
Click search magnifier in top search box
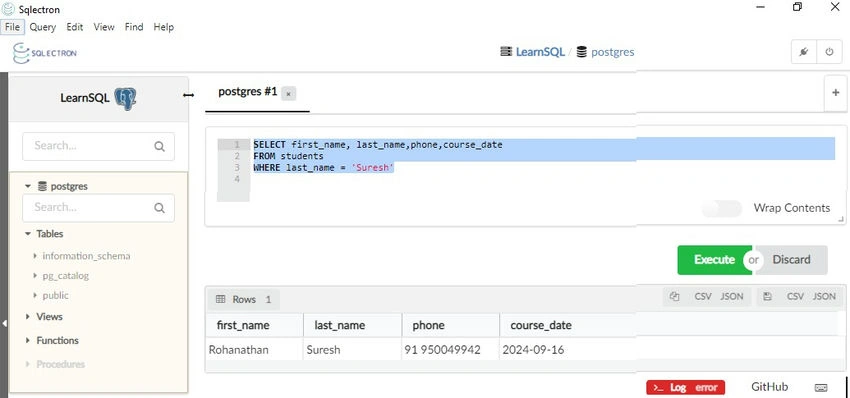159,146
